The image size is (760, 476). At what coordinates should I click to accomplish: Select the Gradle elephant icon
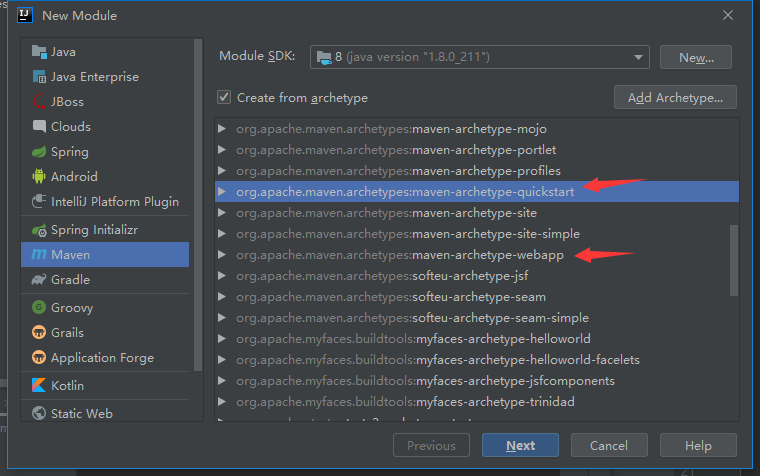39,280
